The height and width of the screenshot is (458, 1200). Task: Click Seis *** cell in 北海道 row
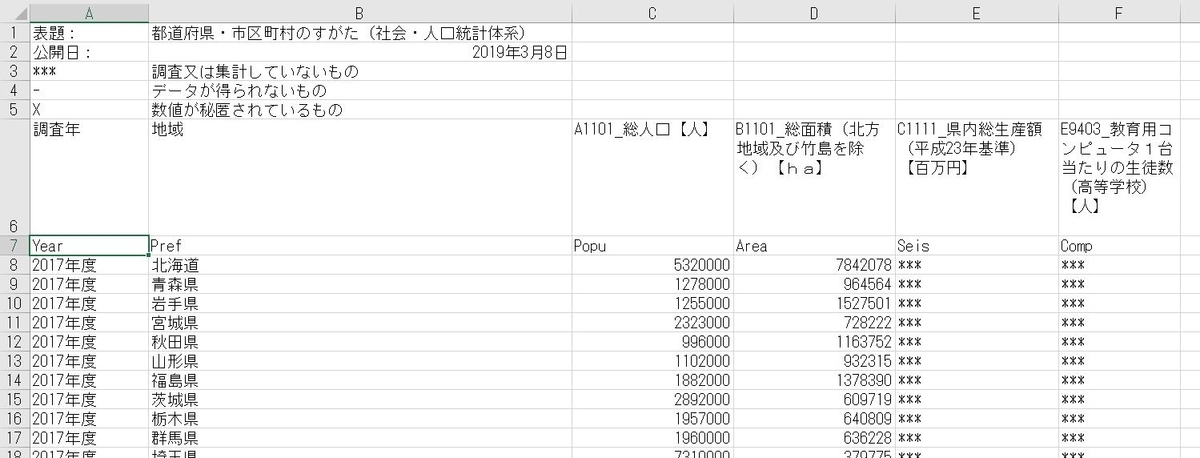click(x=976, y=266)
